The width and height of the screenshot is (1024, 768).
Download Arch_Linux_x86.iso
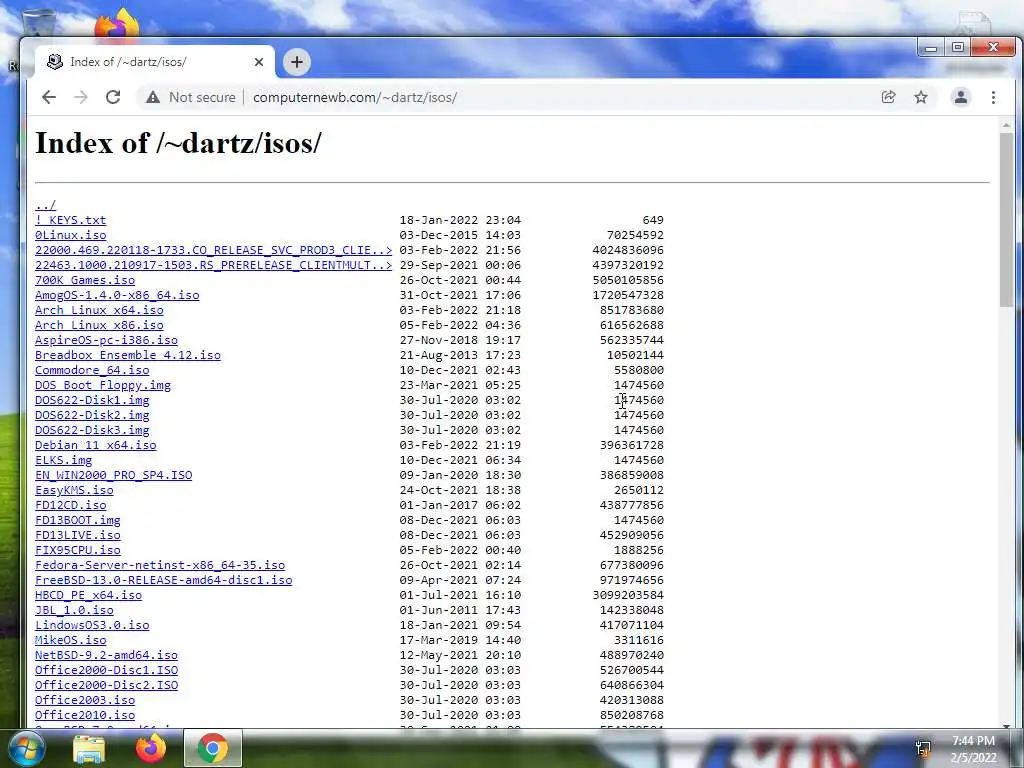[x=99, y=325]
